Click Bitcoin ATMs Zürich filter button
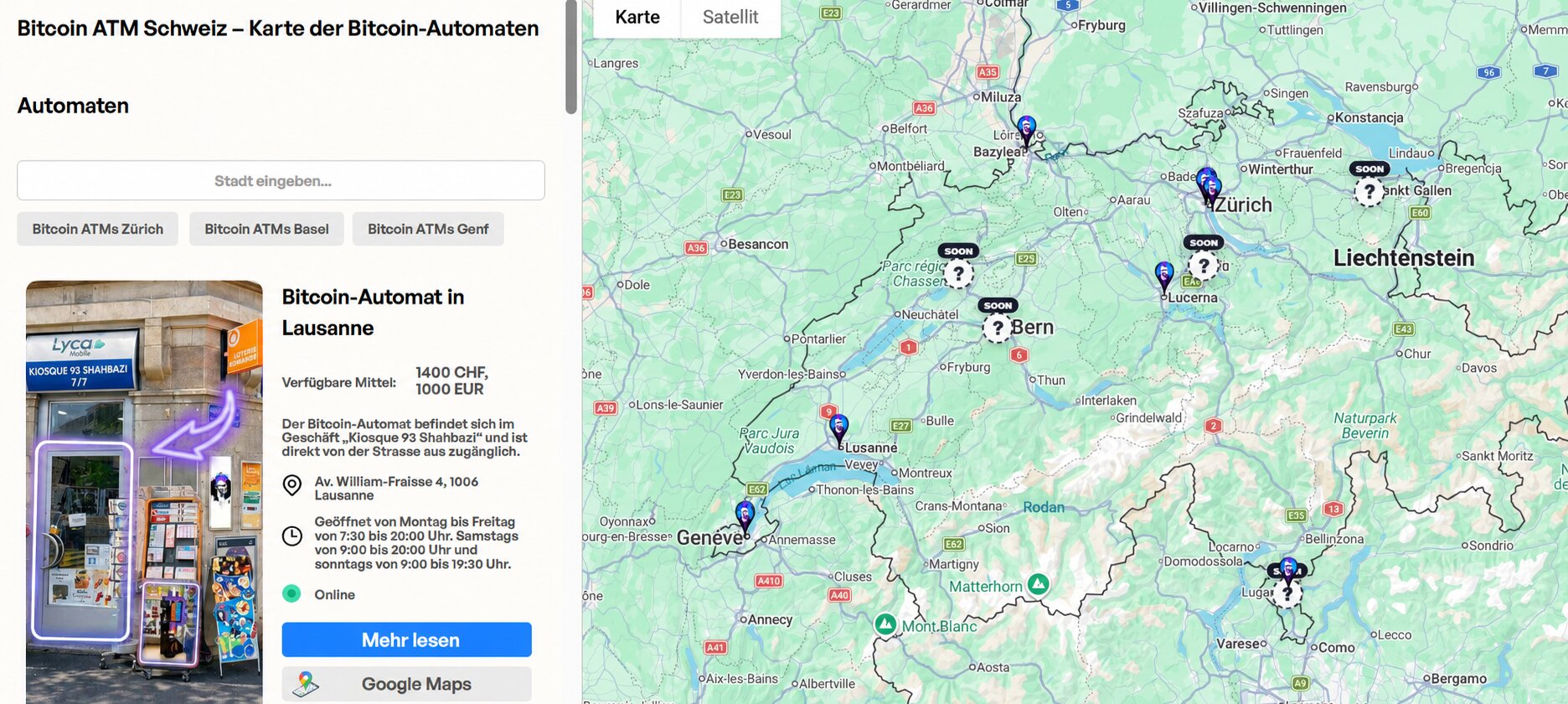This screenshot has height=704, width=1568. tap(98, 229)
